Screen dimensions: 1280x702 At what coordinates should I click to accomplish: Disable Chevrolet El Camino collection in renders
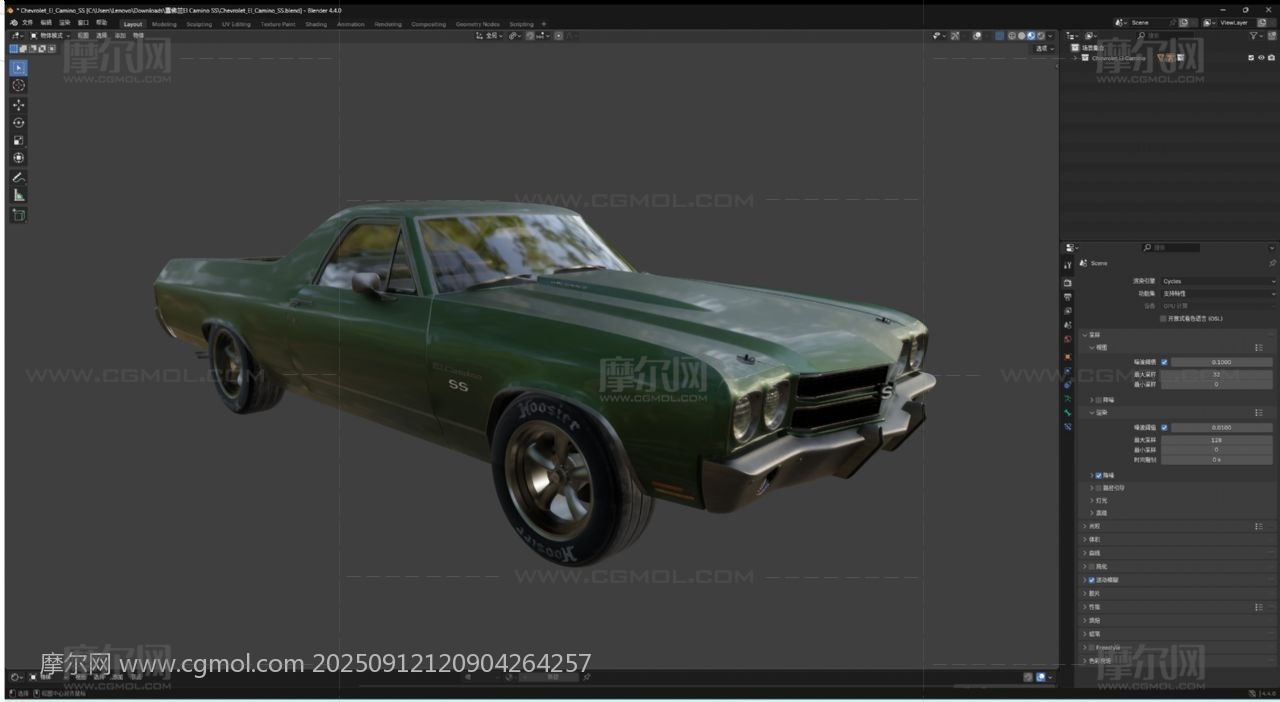coord(1271,58)
